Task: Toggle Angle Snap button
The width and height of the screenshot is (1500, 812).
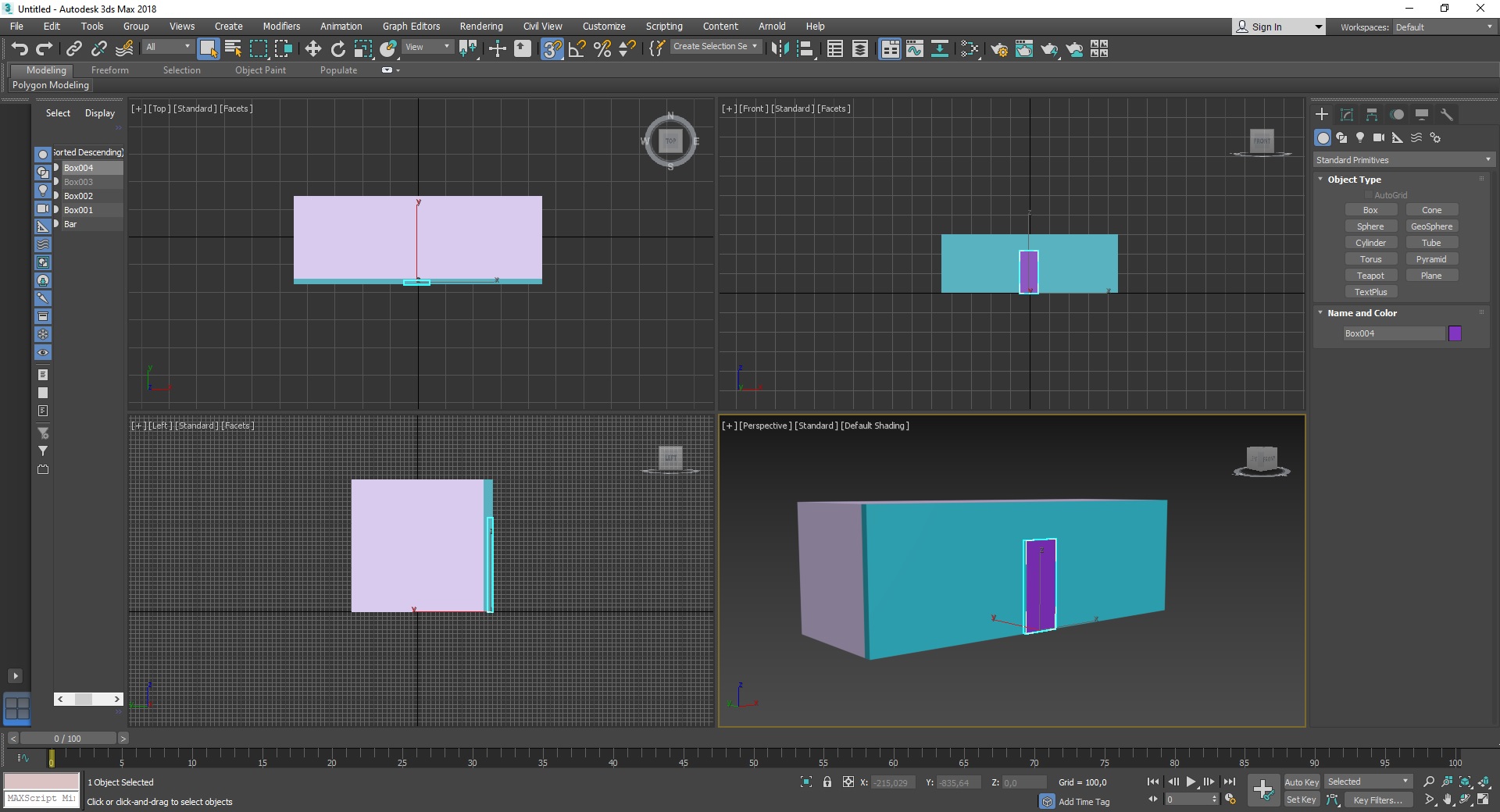Action: pos(577,49)
